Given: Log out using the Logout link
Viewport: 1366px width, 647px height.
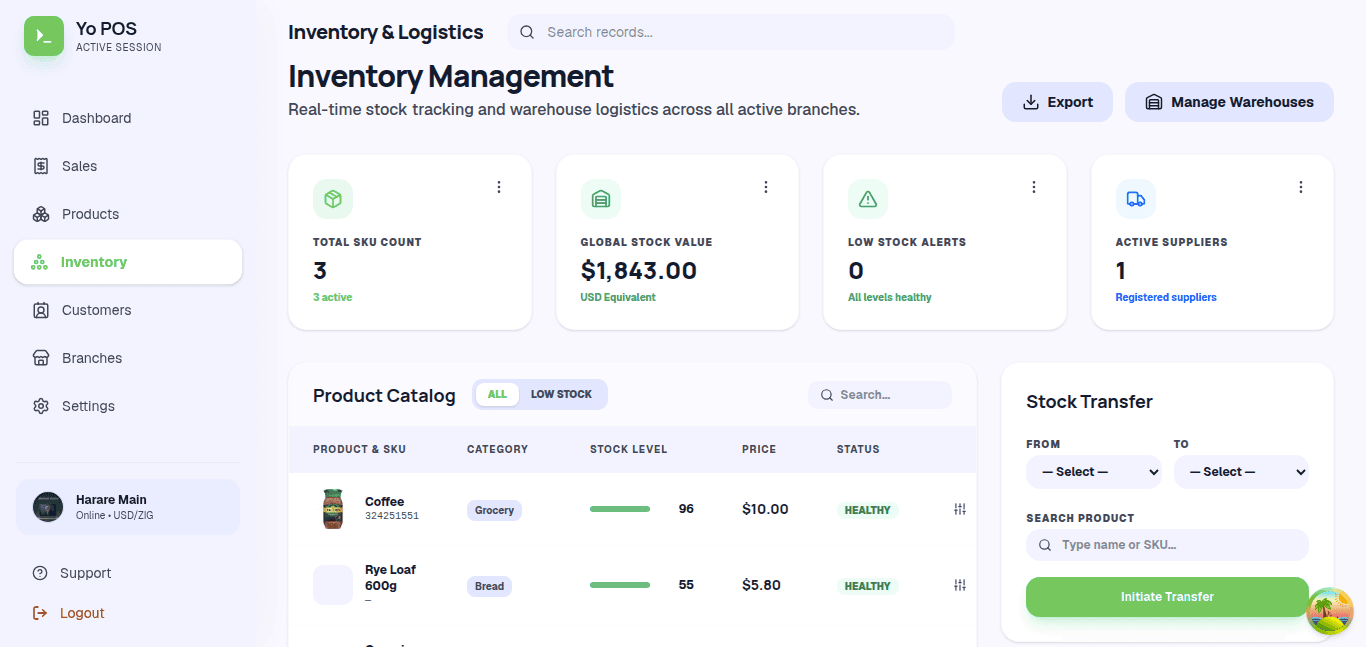Looking at the screenshot, I should [69, 613].
